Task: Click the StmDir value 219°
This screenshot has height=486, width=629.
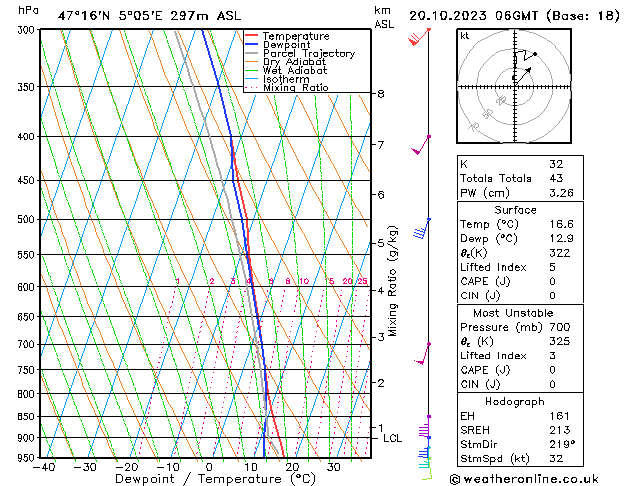Action: point(562,444)
